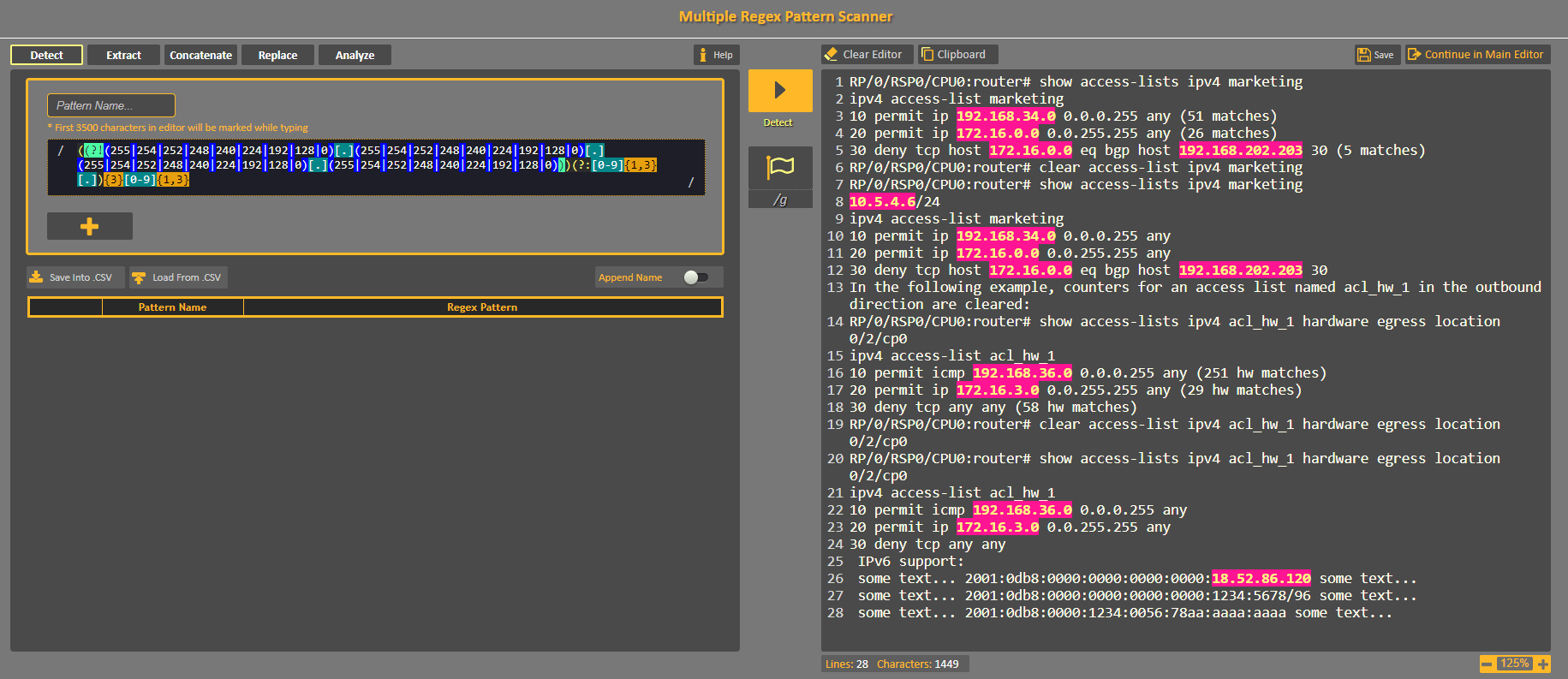
Task: Click the 125% zoom level value
Action: [1514, 664]
